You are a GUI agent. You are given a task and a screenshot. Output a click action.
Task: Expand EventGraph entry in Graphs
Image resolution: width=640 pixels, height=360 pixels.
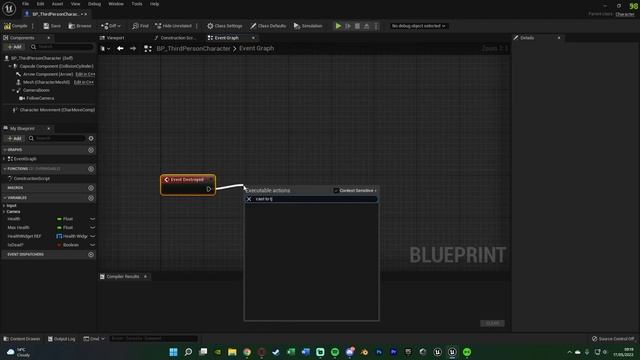click(x=4, y=159)
